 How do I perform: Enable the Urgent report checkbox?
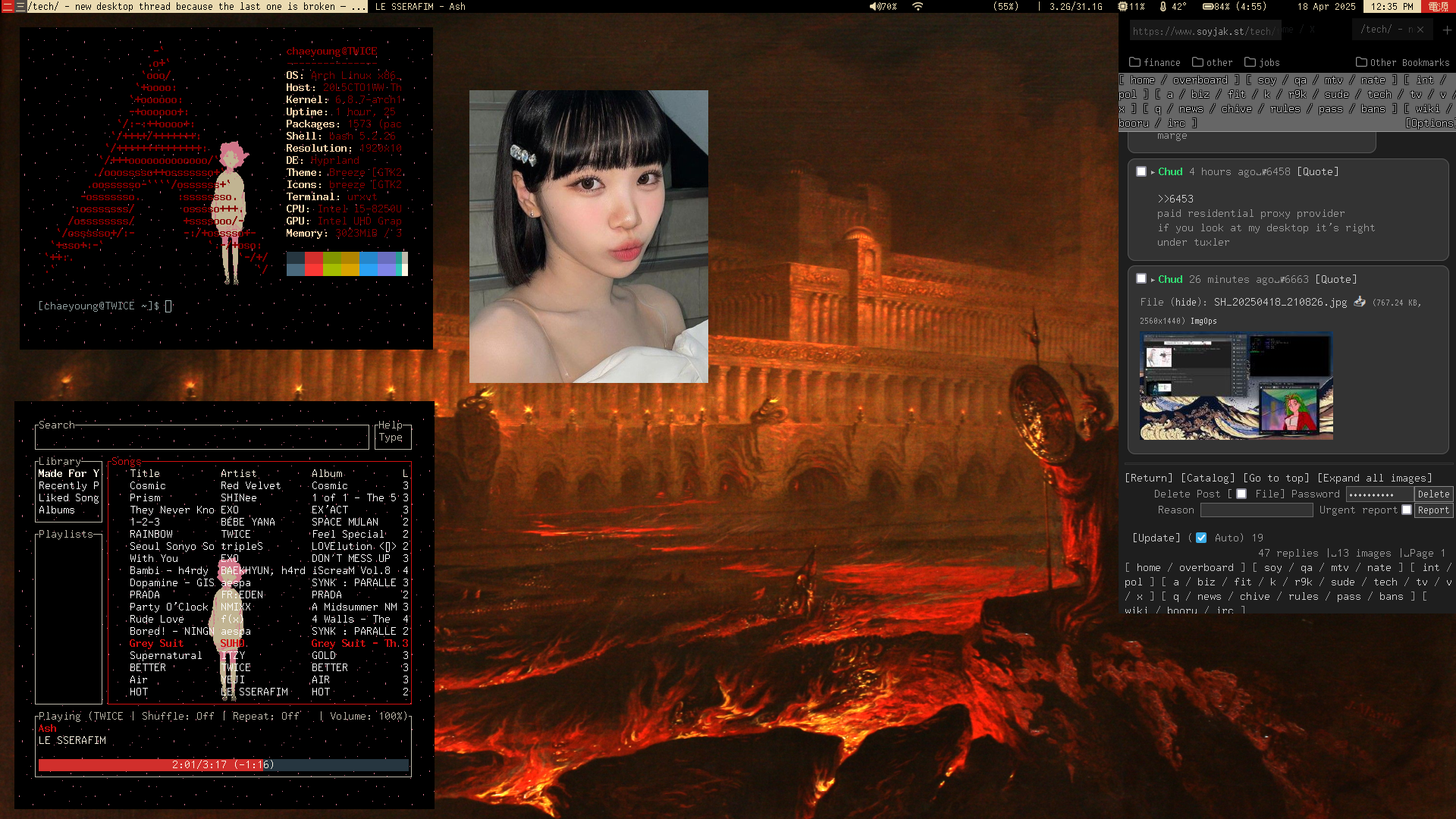(x=1407, y=510)
